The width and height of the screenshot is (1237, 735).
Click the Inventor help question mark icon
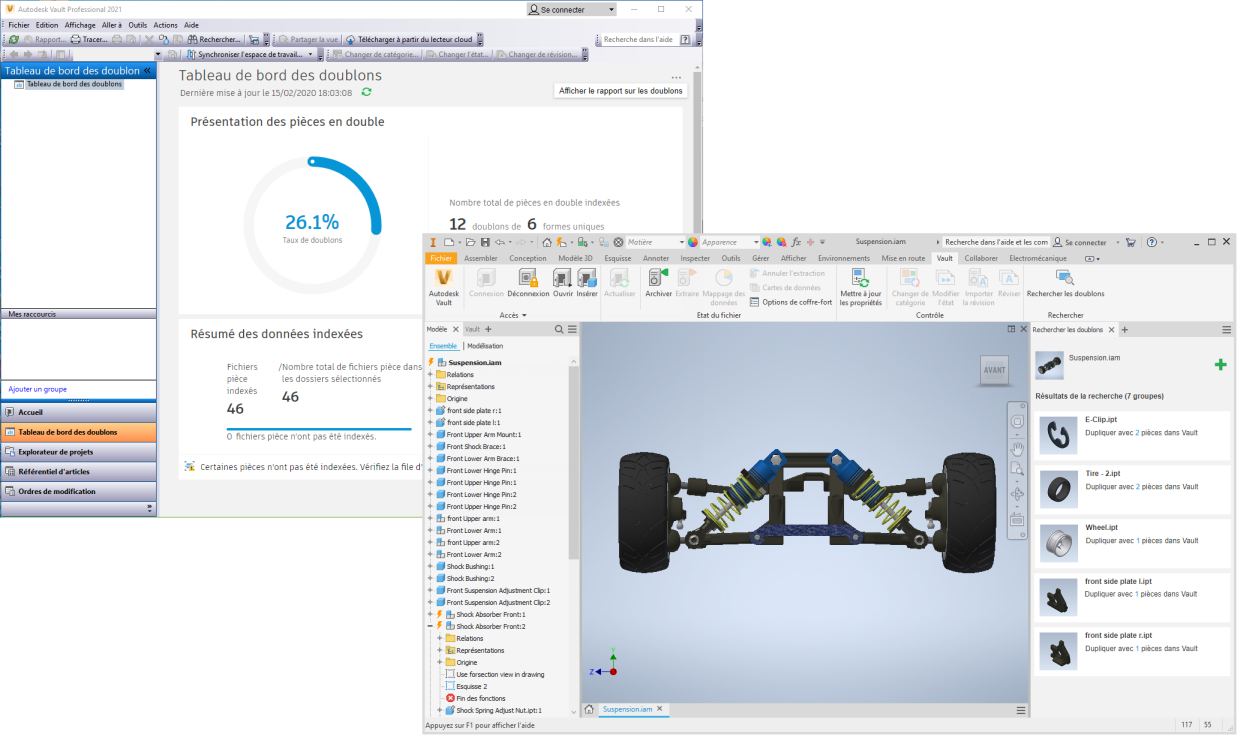point(1151,242)
